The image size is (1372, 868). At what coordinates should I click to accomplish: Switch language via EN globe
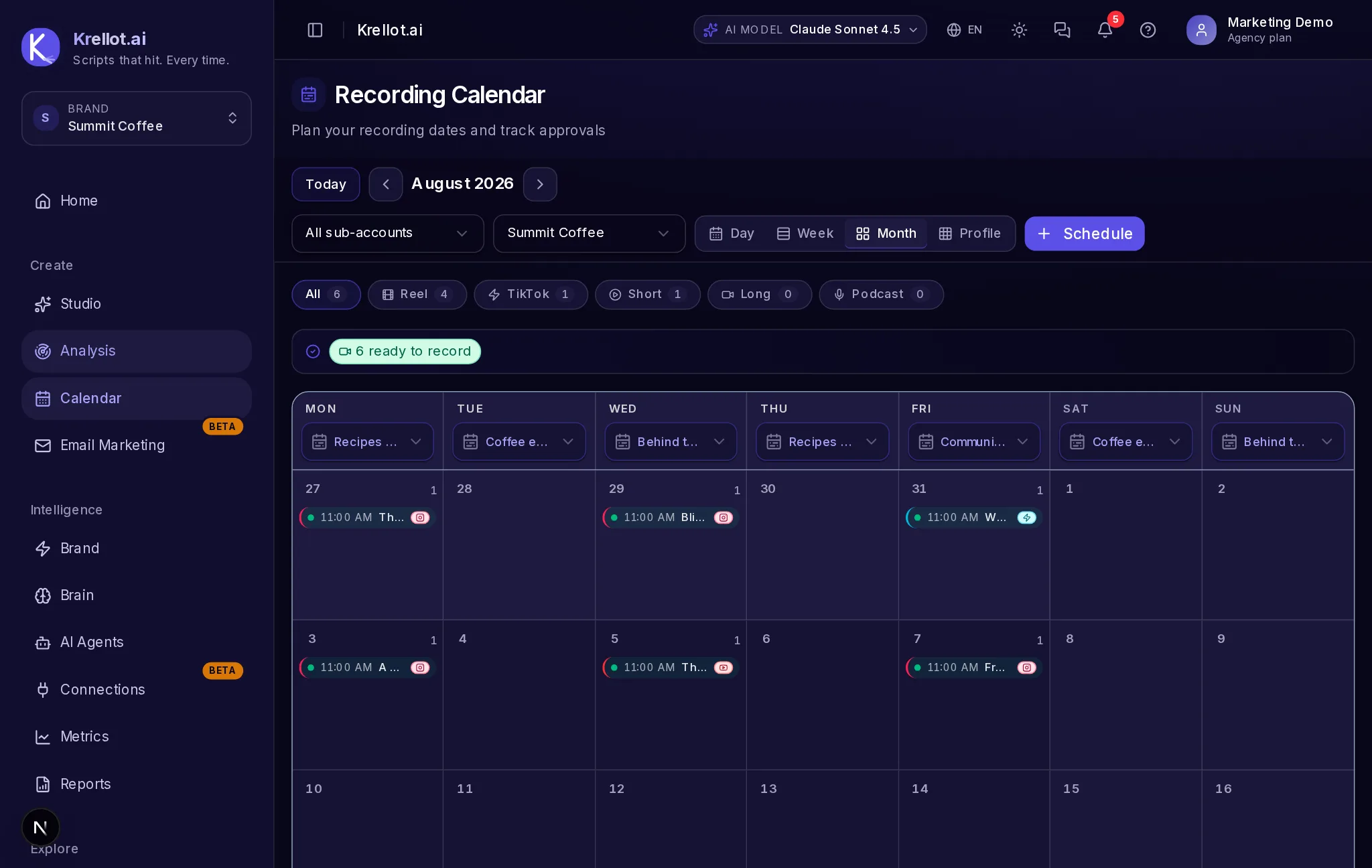point(964,30)
